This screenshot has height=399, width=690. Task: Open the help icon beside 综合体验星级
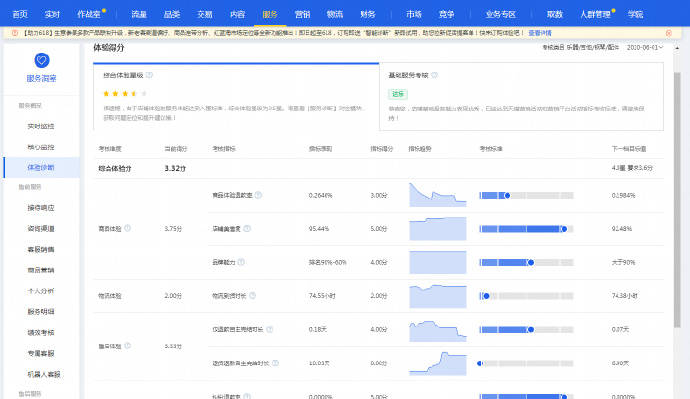pos(149,75)
